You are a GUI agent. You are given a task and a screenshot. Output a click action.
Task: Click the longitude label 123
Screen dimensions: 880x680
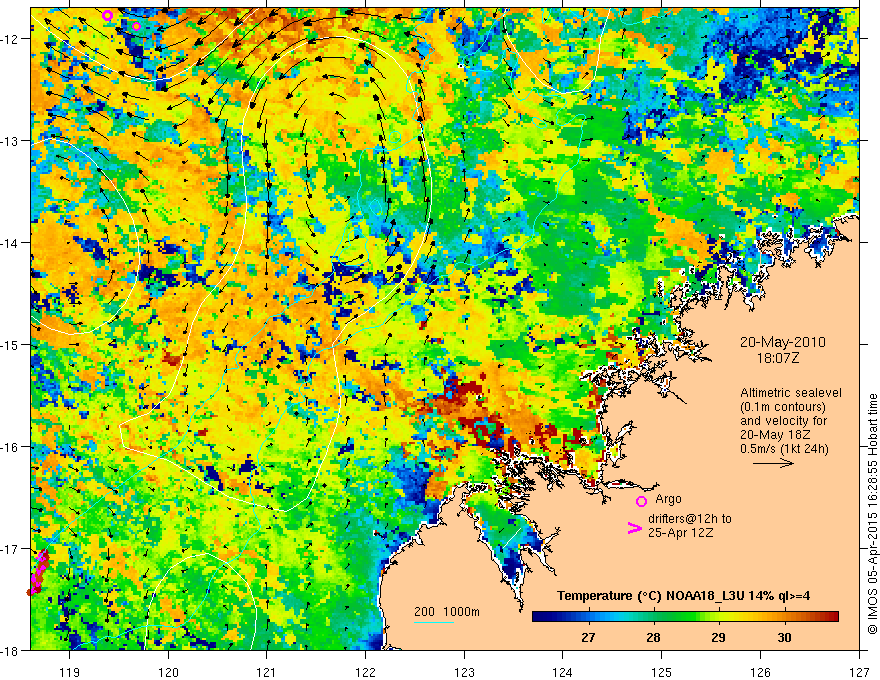[x=464, y=672]
